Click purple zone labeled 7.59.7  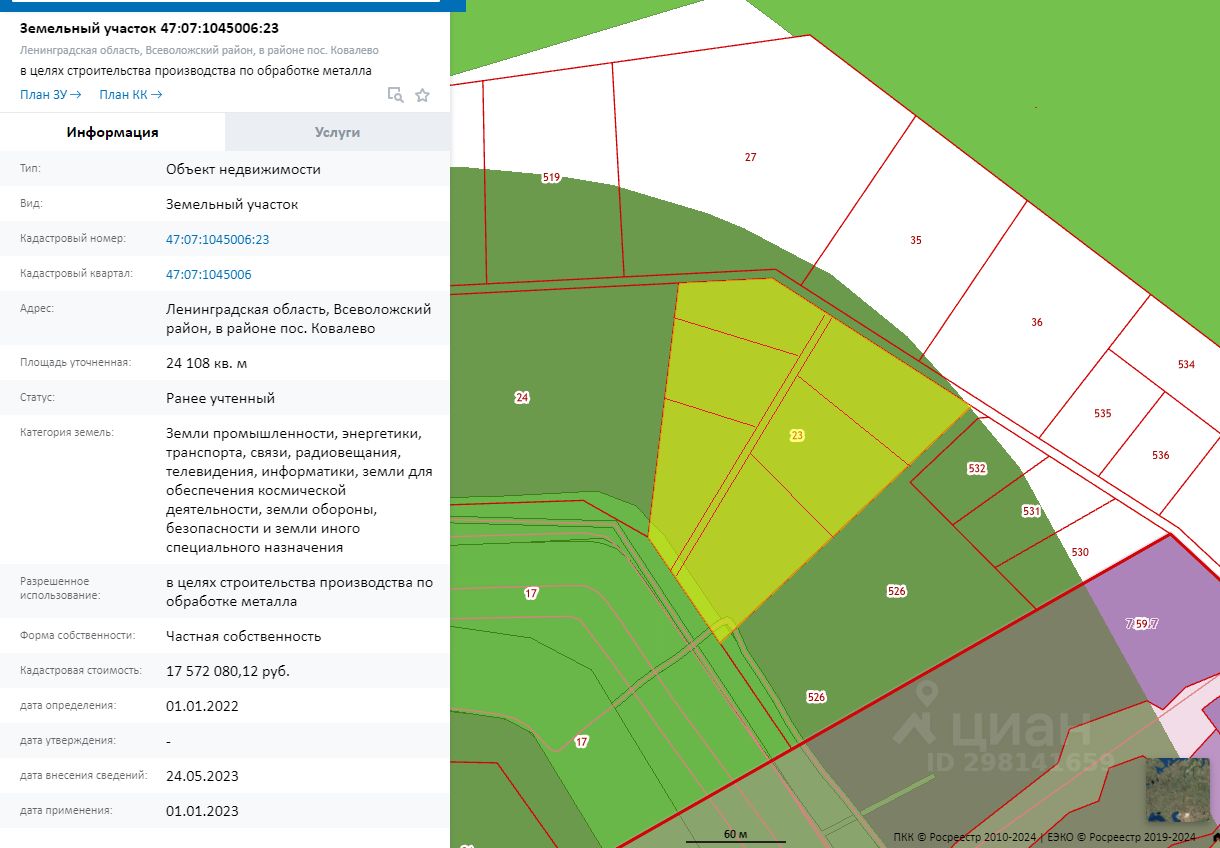(1141, 623)
